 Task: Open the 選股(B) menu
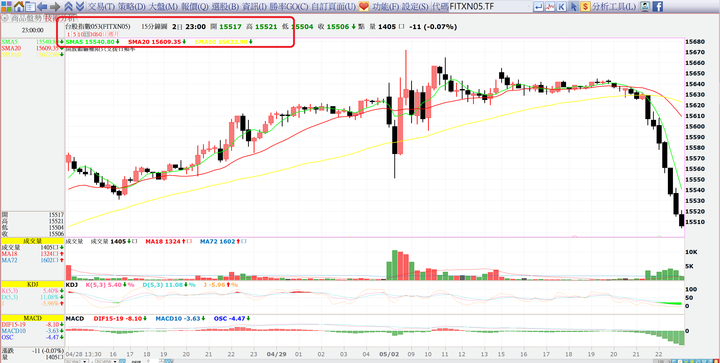pos(225,6)
